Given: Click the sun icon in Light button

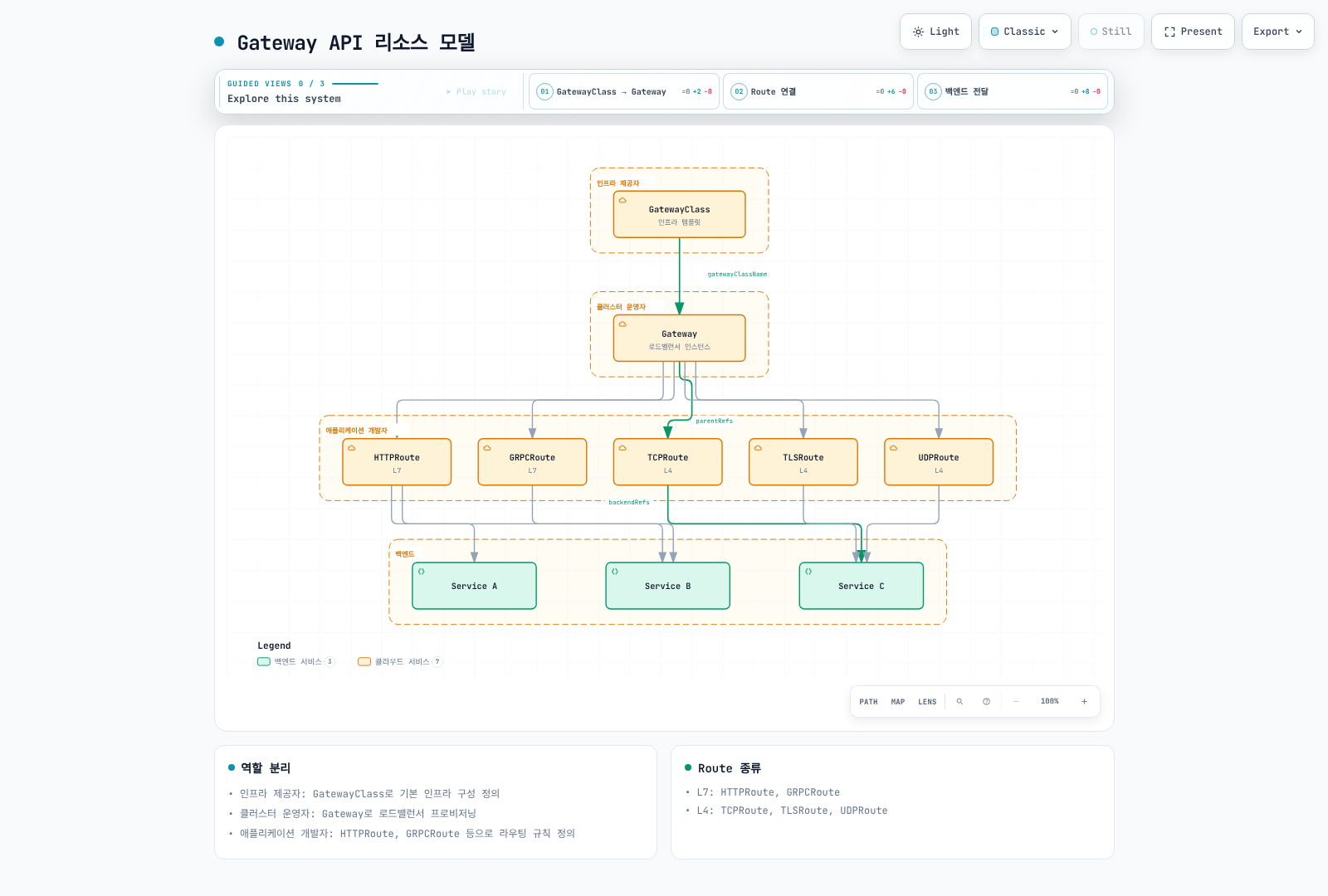Looking at the screenshot, I should 918,32.
